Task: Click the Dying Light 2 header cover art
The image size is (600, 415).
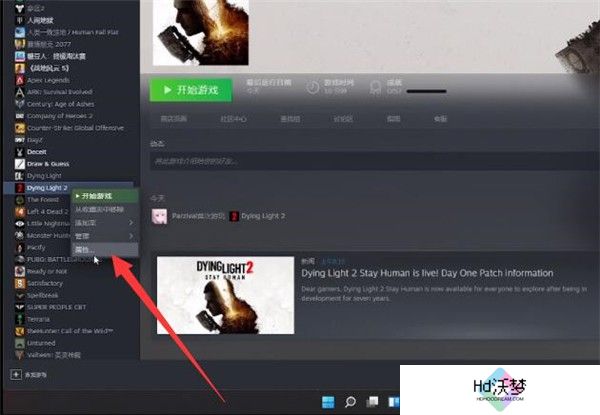Action: pyautogui.click(x=201, y=33)
